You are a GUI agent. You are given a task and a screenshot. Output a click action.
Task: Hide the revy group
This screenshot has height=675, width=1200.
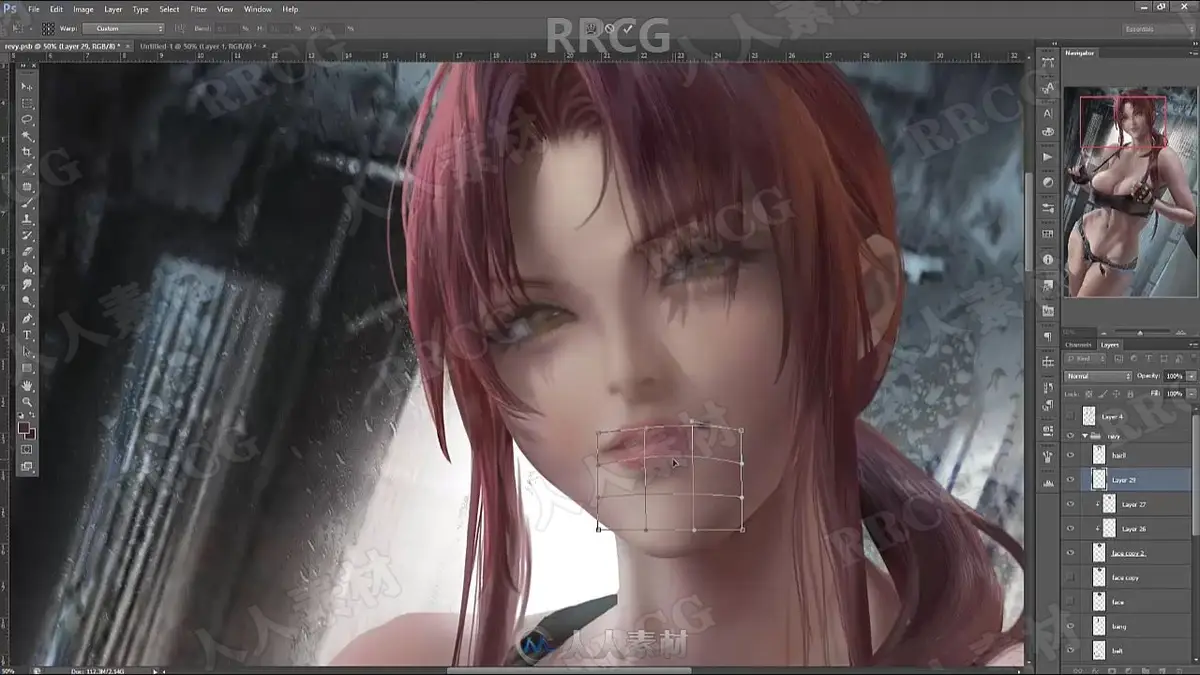(1071, 436)
